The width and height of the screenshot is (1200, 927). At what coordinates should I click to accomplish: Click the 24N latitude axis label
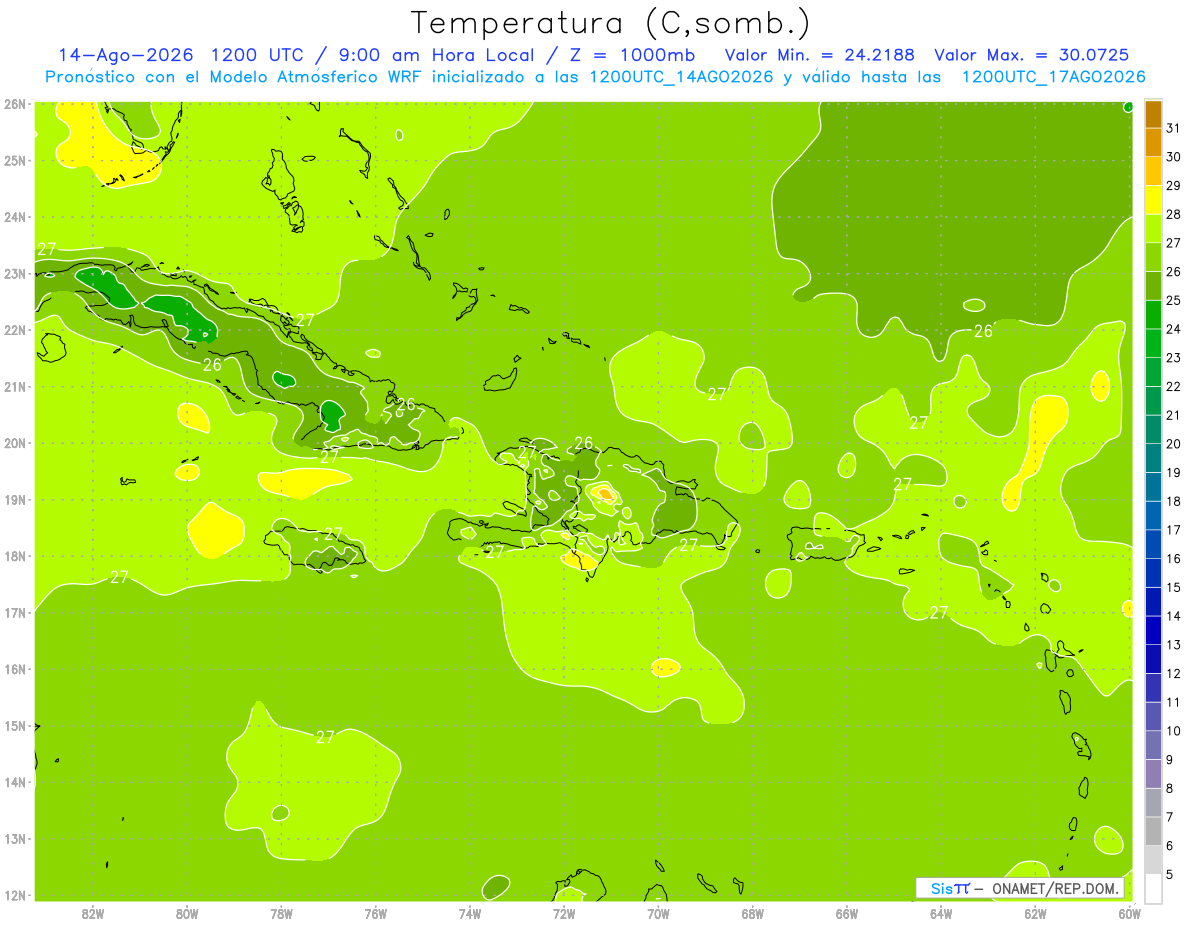(x=14, y=217)
